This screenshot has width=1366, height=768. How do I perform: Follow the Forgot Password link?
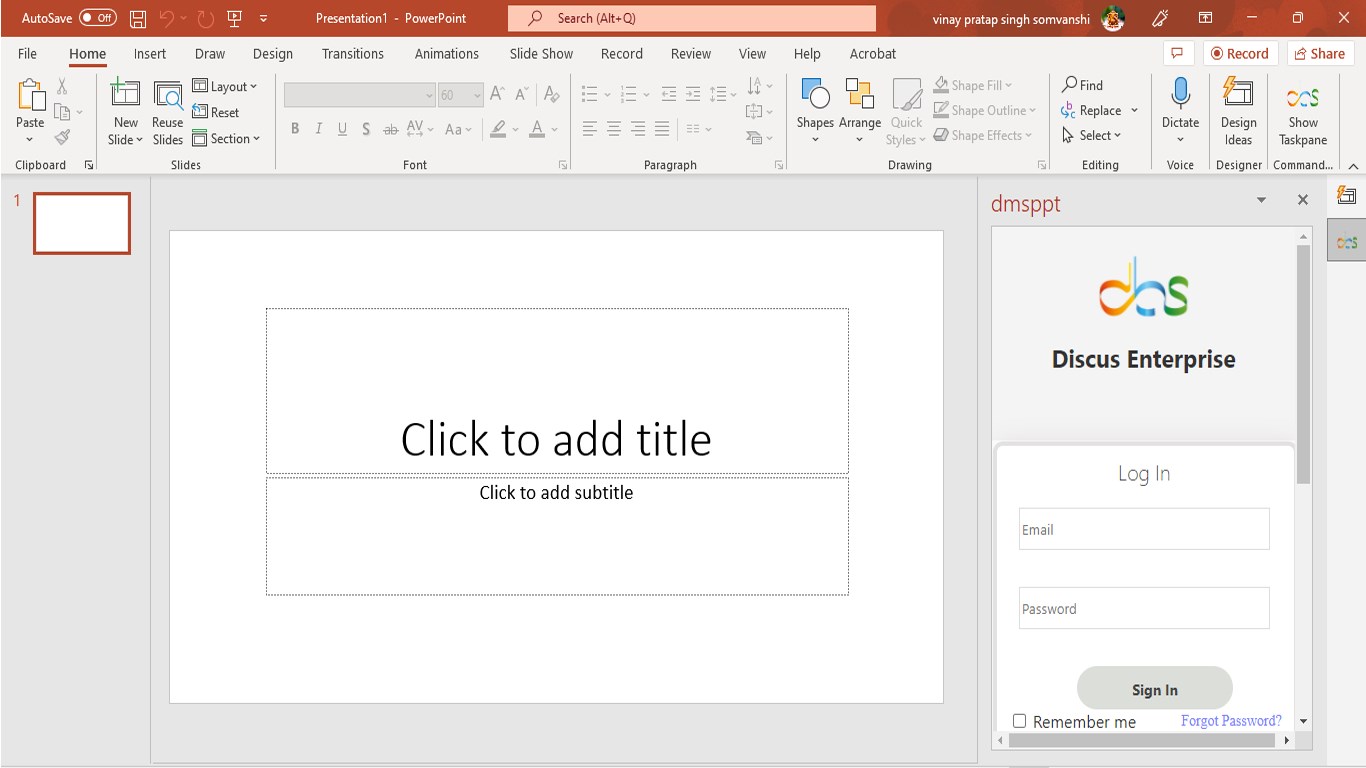[x=1231, y=721]
